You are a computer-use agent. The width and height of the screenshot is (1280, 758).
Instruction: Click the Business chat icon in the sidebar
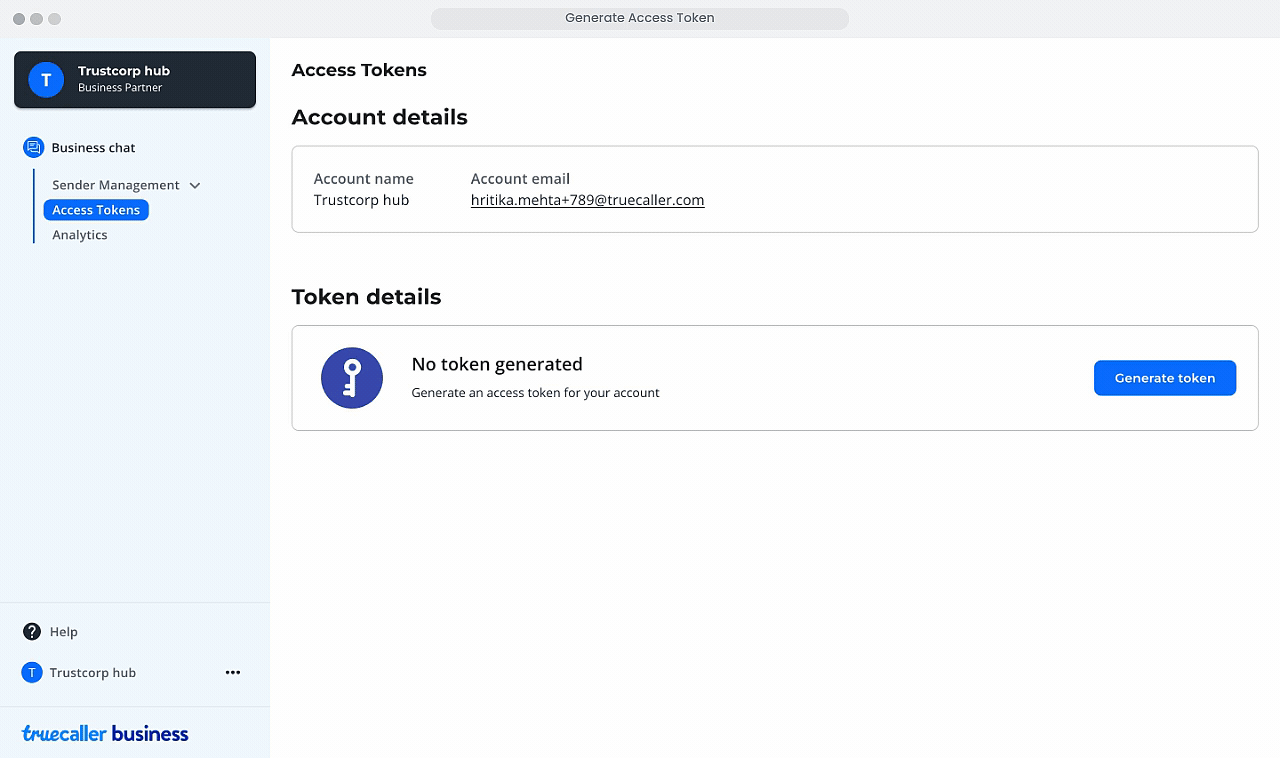click(x=33, y=148)
